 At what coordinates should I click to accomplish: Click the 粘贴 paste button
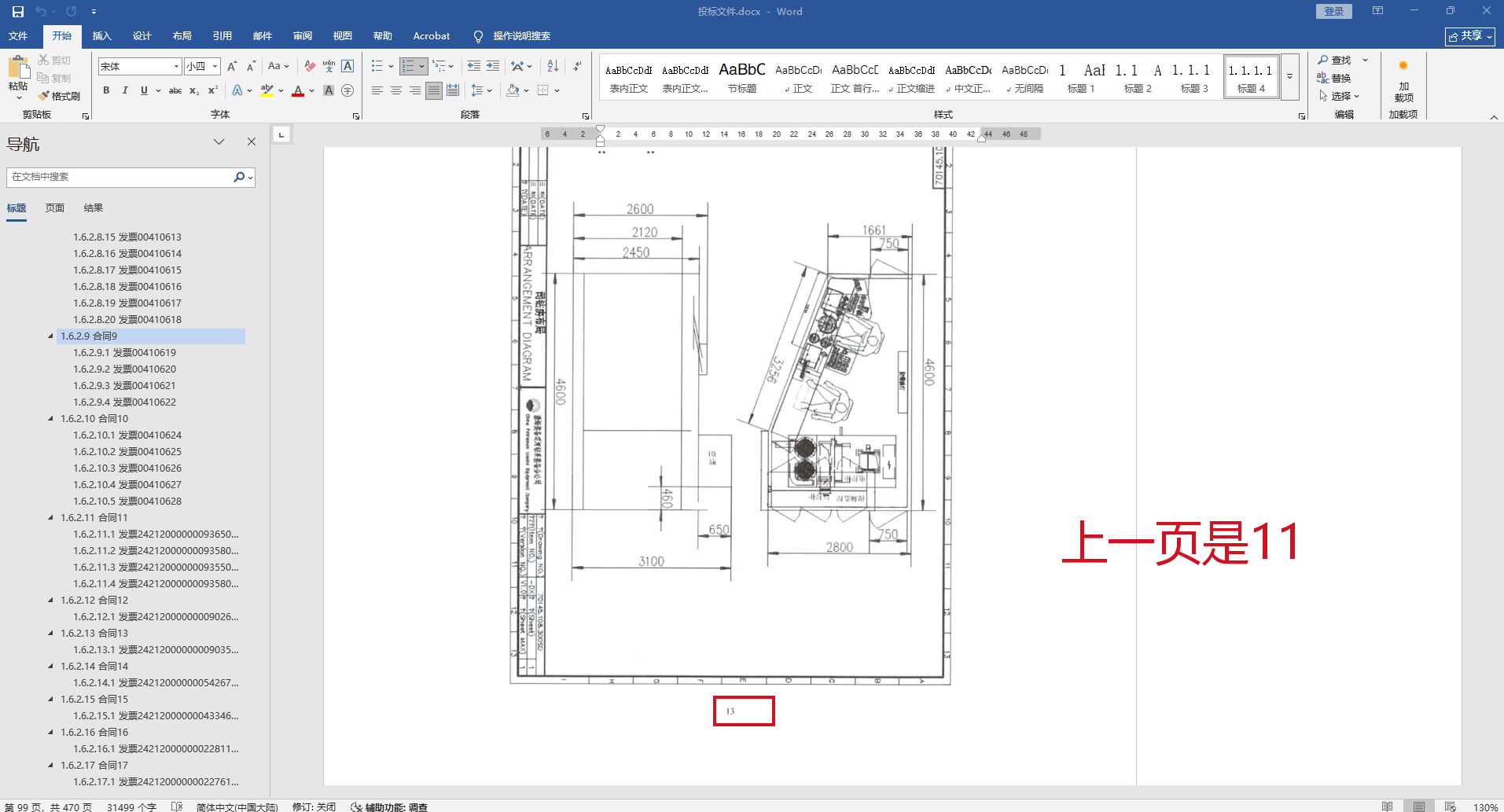click(x=17, y=78)
